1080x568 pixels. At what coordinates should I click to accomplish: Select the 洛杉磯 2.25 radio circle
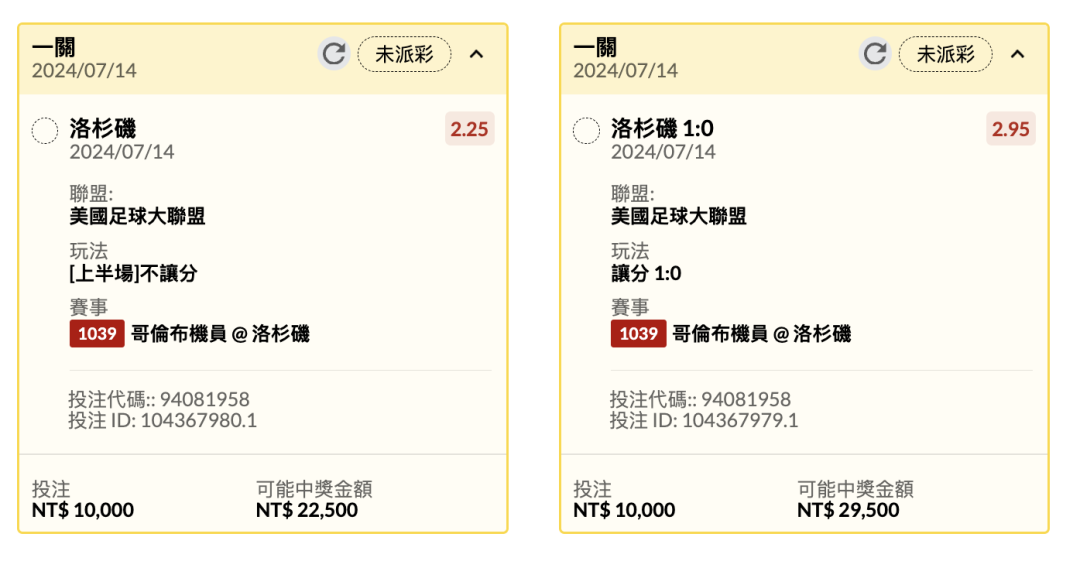pyautogui.click(x=45, y=131)
